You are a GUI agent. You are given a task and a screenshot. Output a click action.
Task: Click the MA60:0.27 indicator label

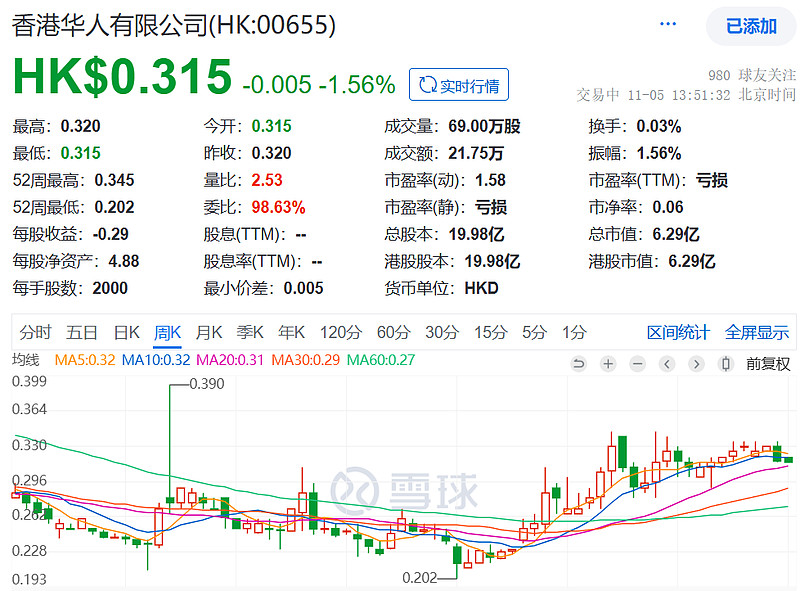(x=381, y=360)
